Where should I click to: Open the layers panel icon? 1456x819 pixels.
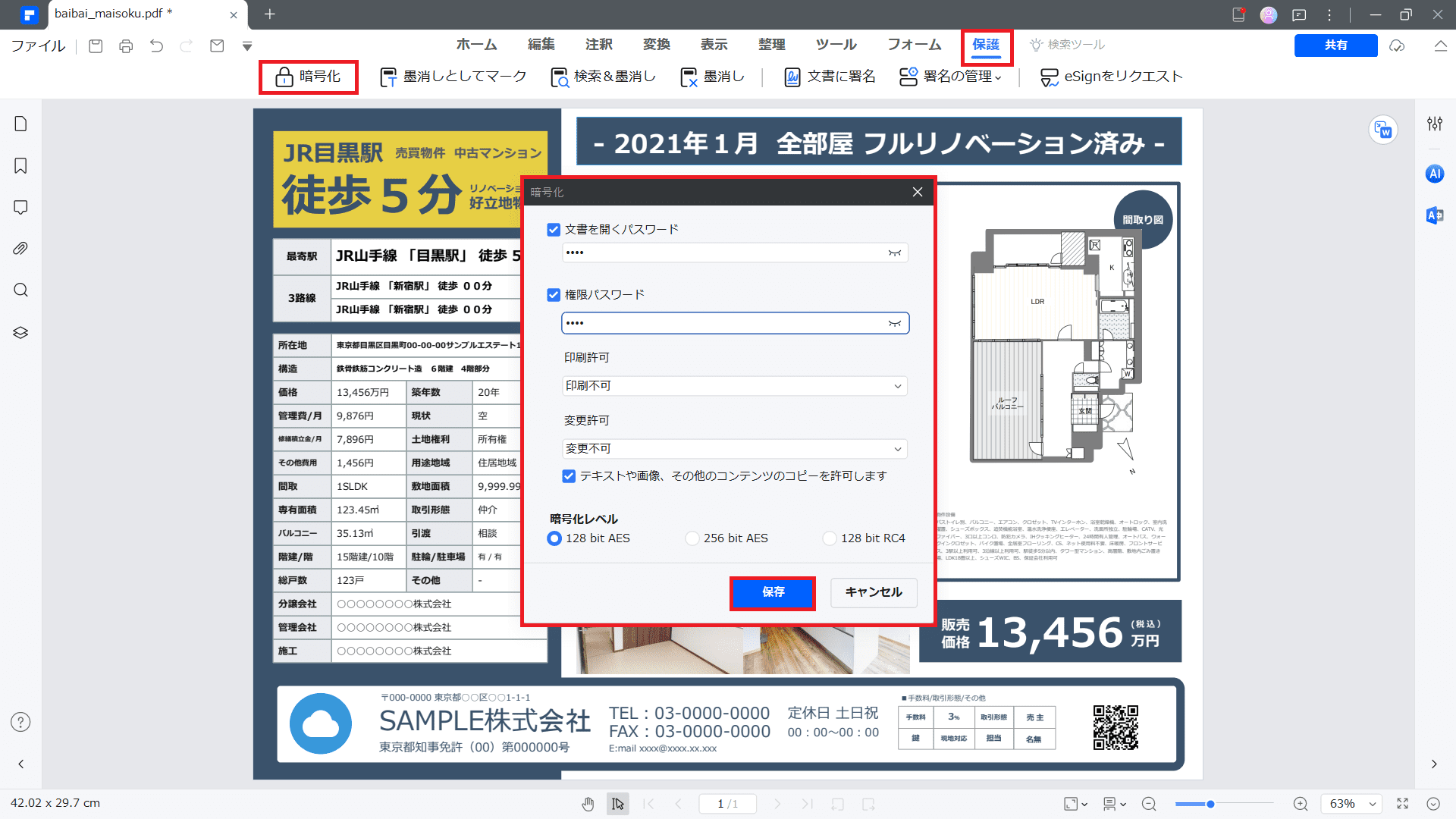[x=20, y=332]
